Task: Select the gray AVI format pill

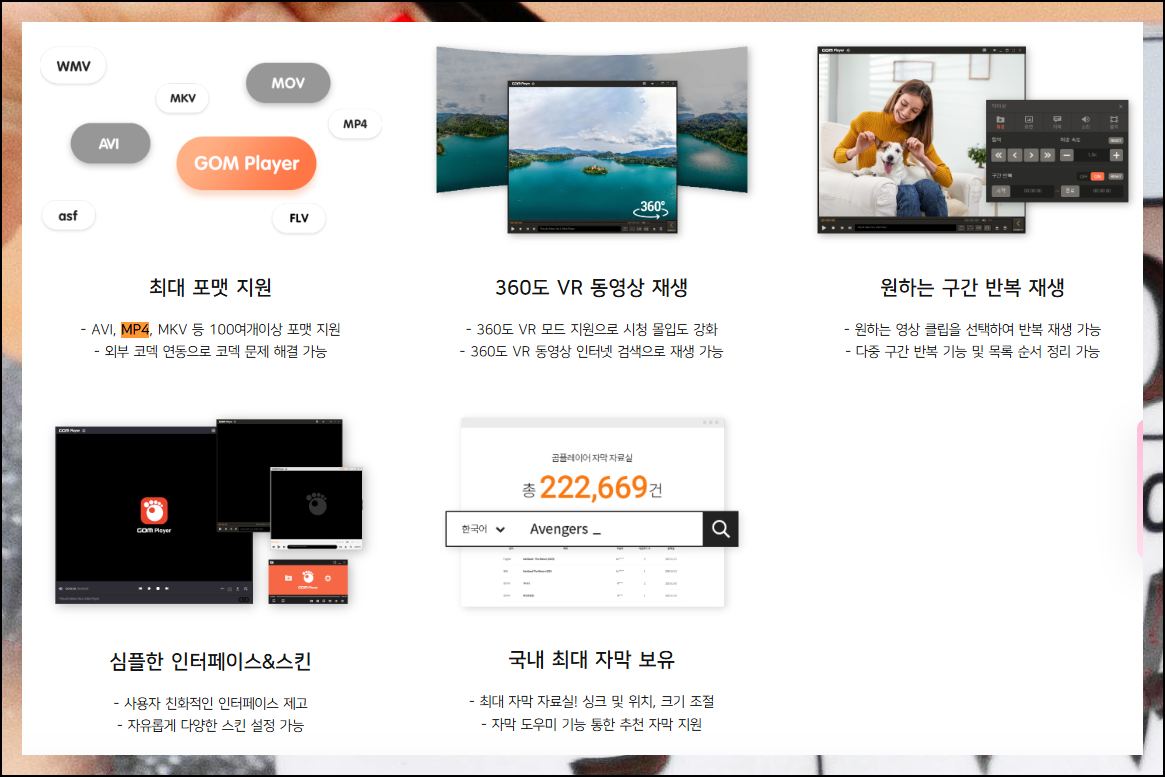Action: point(110,143)
